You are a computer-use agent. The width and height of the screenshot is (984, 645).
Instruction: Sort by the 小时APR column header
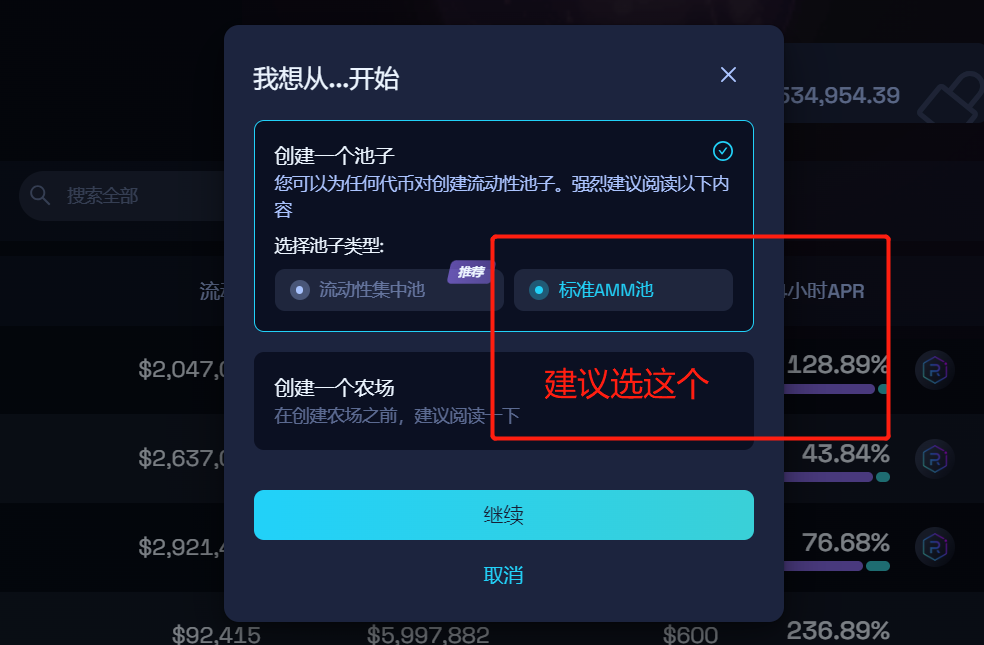[824, 291]
